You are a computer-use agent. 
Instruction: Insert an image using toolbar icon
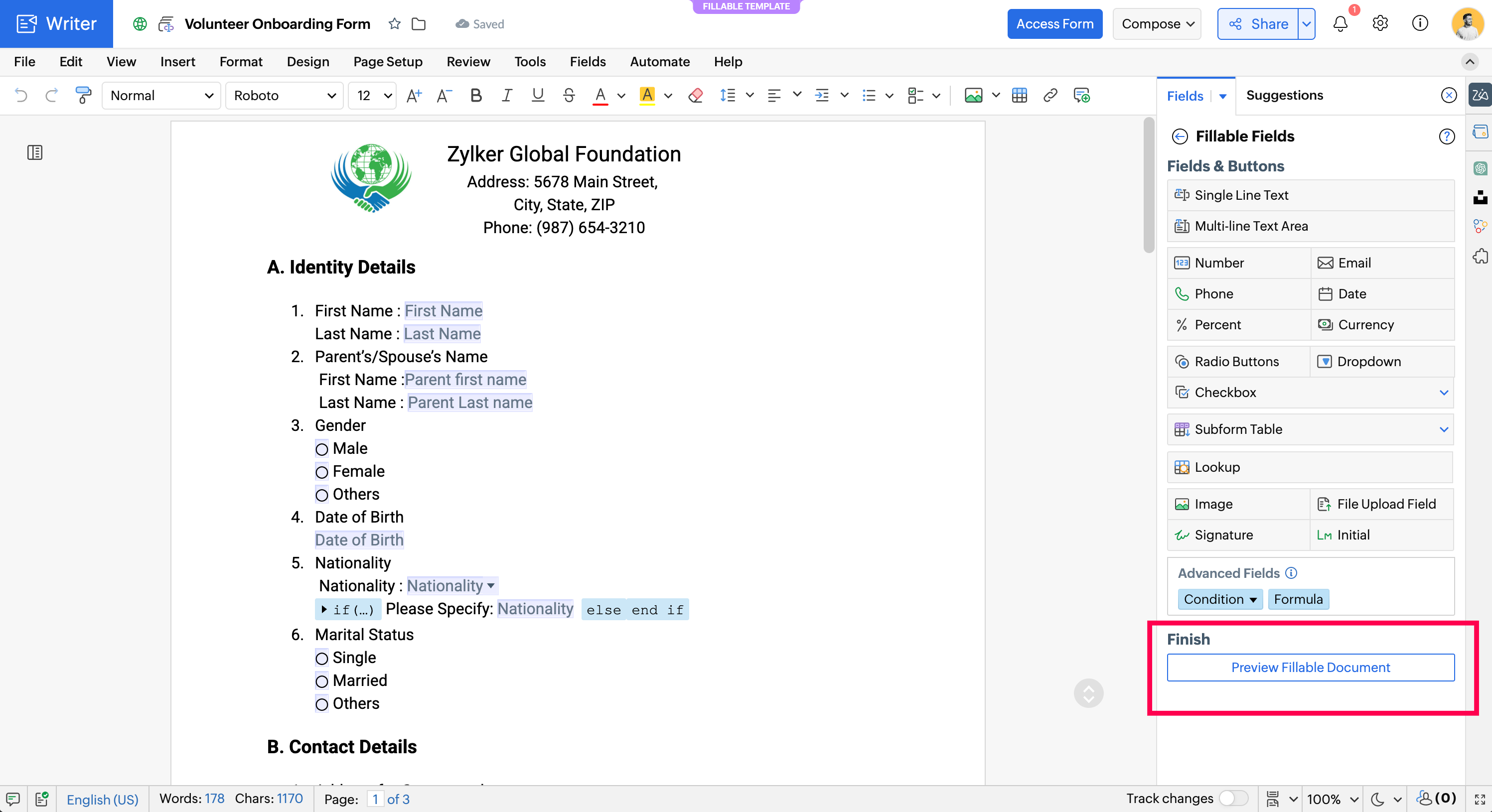click(973, 96)
